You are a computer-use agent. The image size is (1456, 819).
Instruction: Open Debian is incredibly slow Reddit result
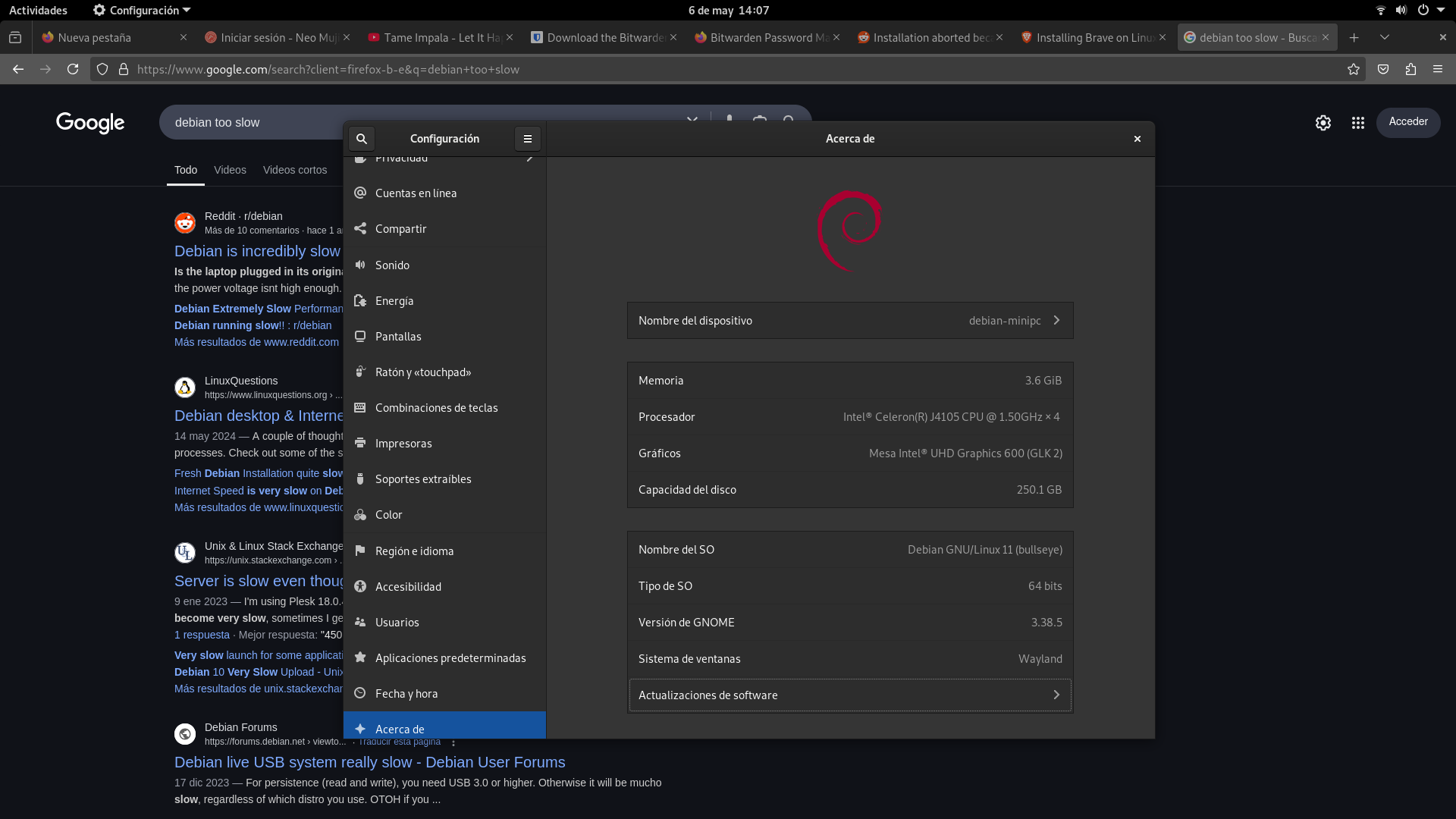[x=258, y=251]
